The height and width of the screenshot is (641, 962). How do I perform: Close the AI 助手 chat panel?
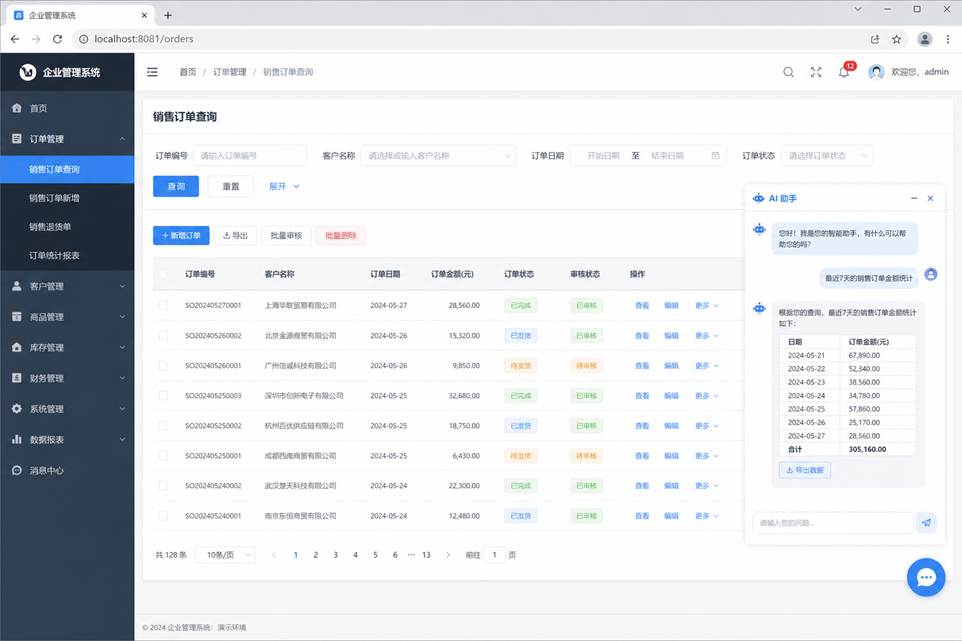[931, 198]
